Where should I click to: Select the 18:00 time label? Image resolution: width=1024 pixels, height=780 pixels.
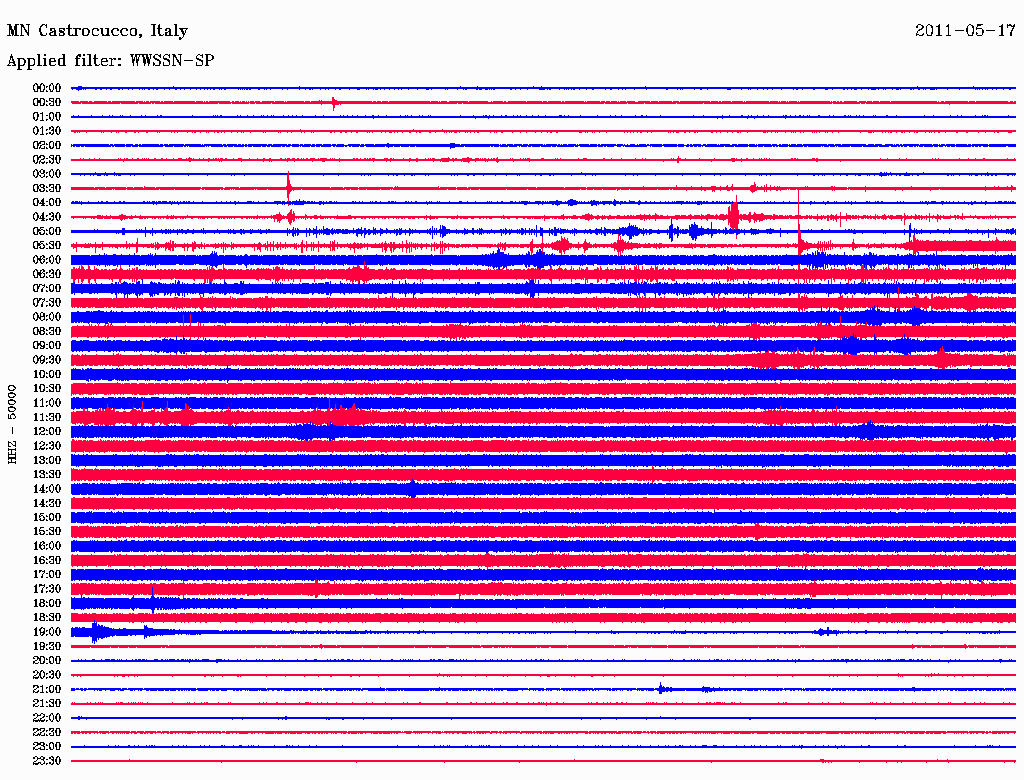pyautogui.click(x=47, y=603)
